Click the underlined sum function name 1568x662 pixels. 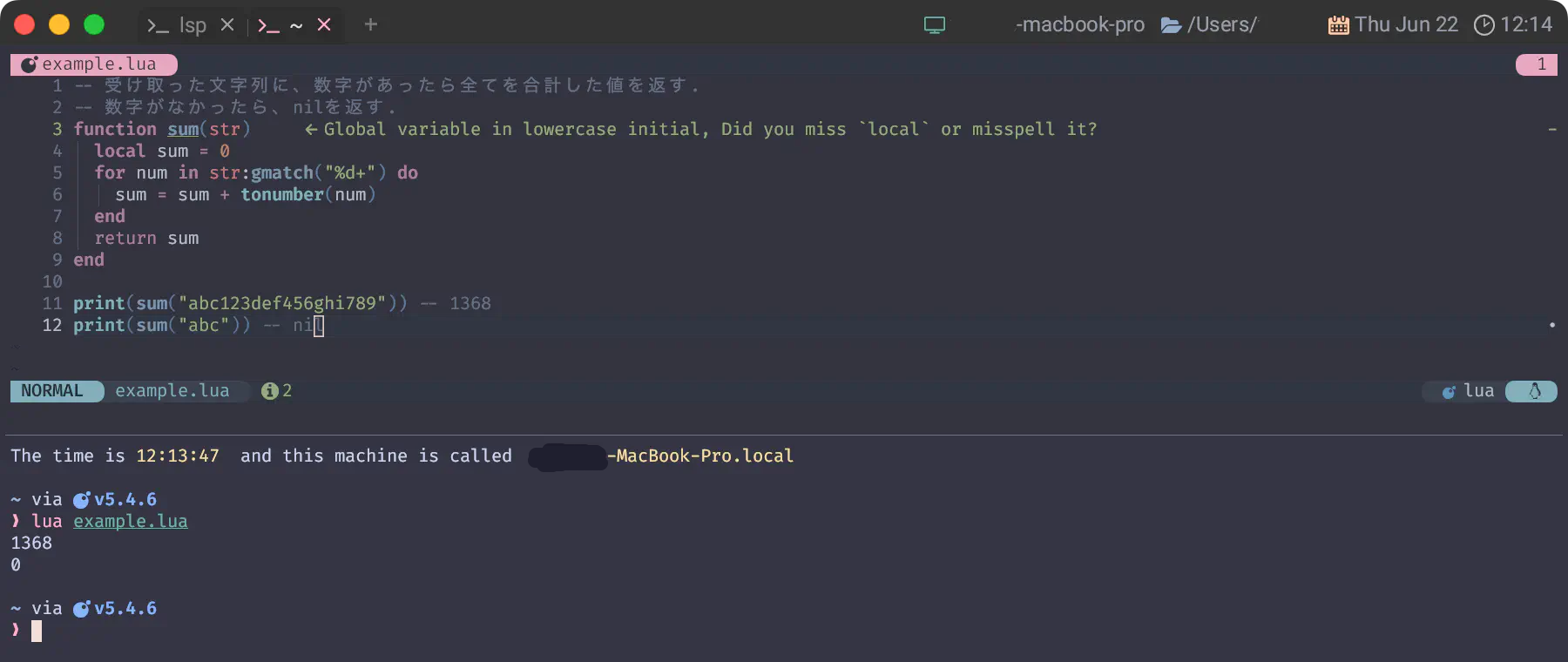183,129
